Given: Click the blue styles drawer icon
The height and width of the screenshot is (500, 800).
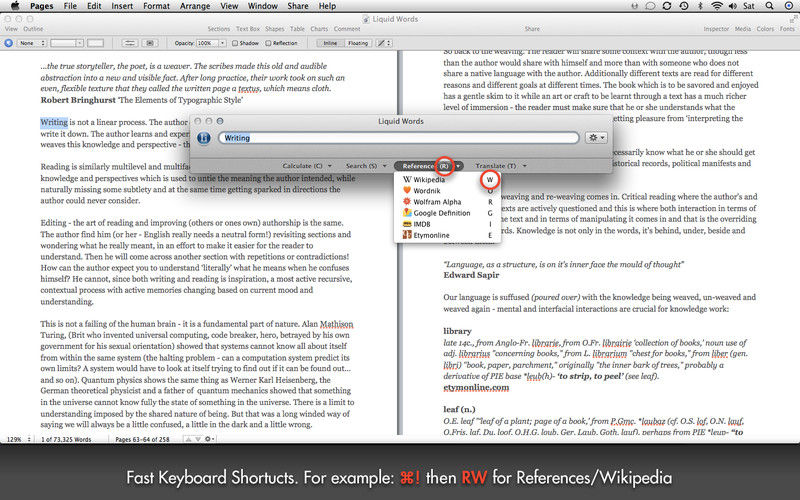Looking at the screenshot, I should (8, 43).
